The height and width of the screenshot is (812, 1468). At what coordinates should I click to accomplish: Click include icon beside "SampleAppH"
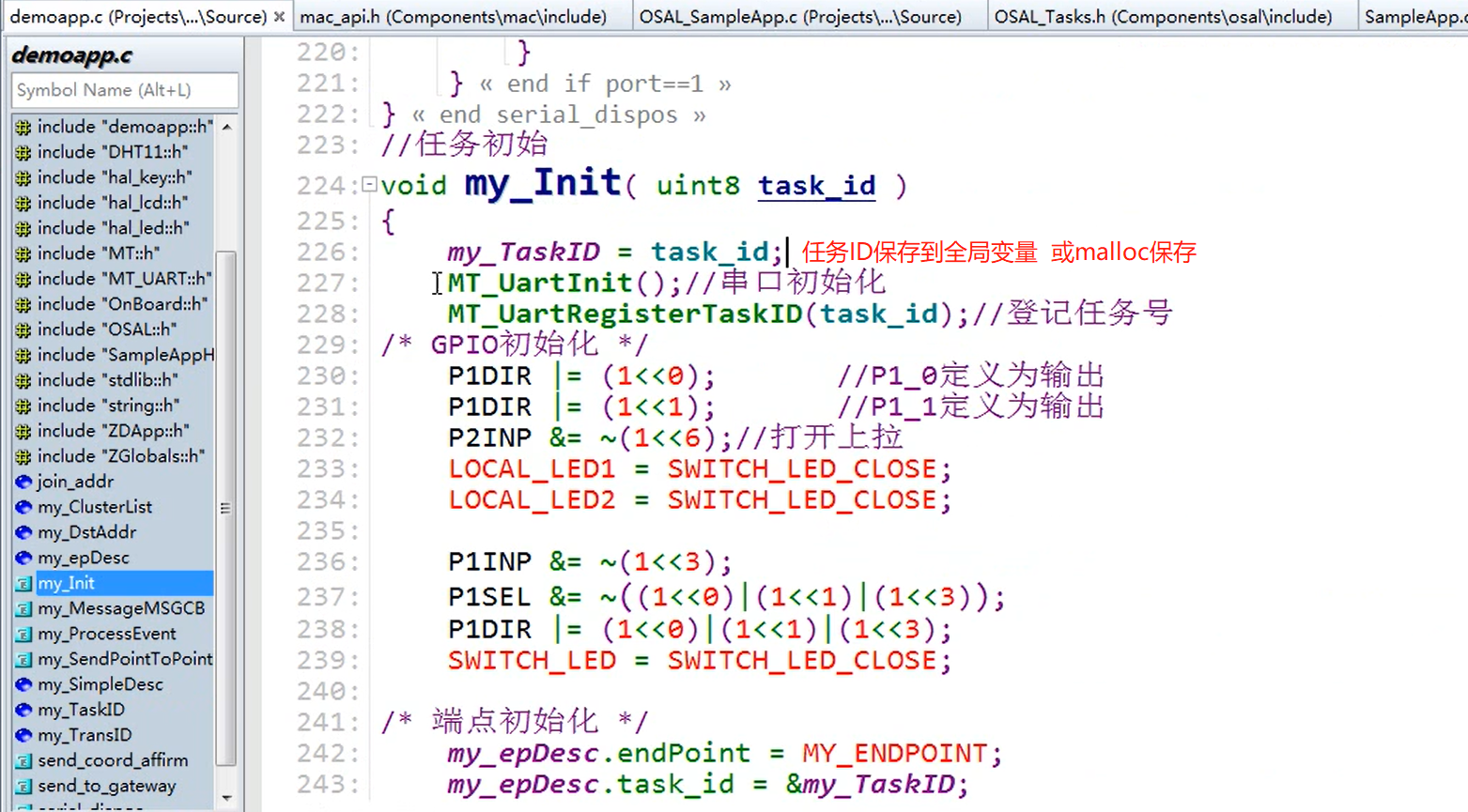[23, 355]
